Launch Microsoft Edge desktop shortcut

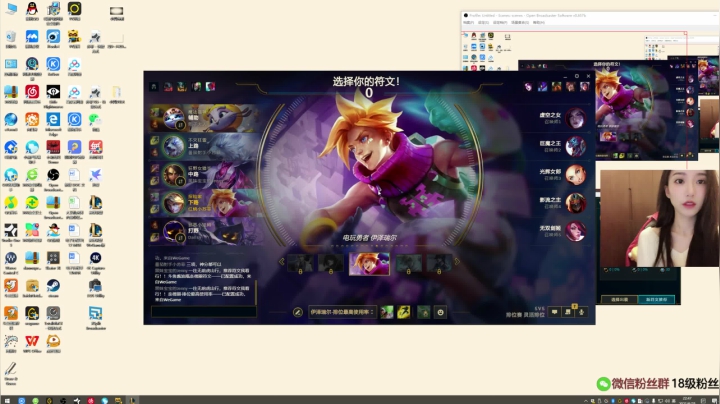53,123
